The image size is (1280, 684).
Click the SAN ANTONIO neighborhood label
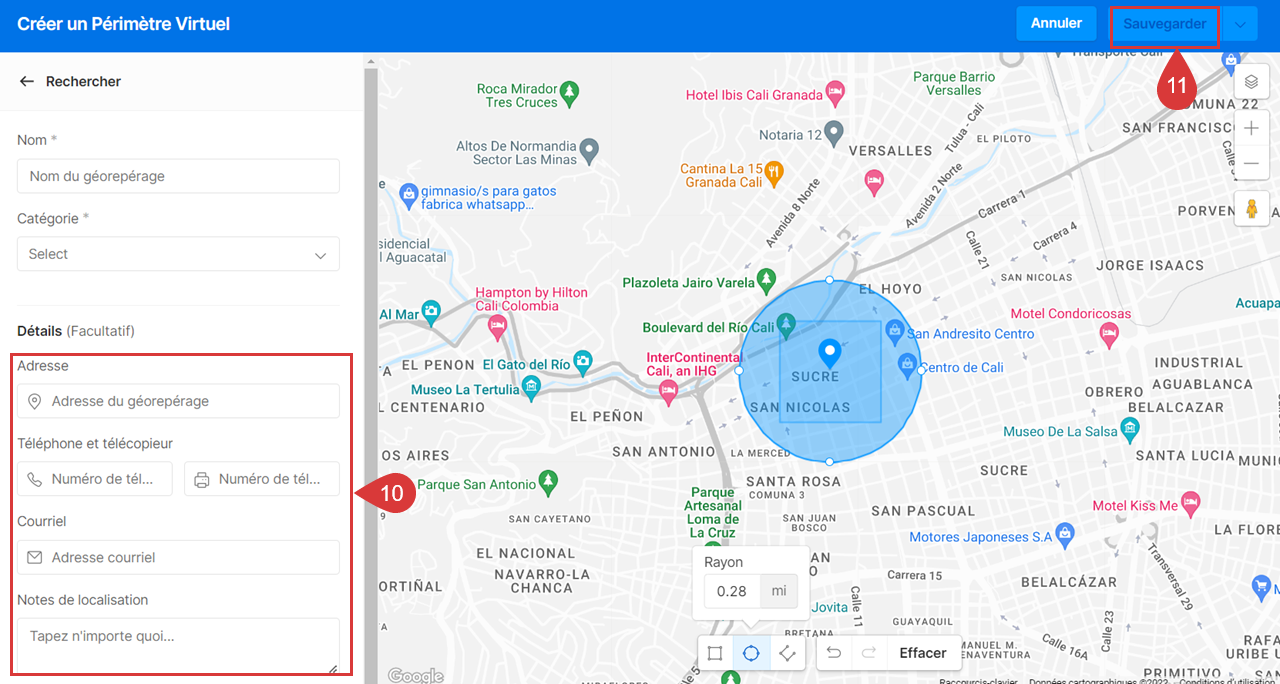[x=664, y=452]
